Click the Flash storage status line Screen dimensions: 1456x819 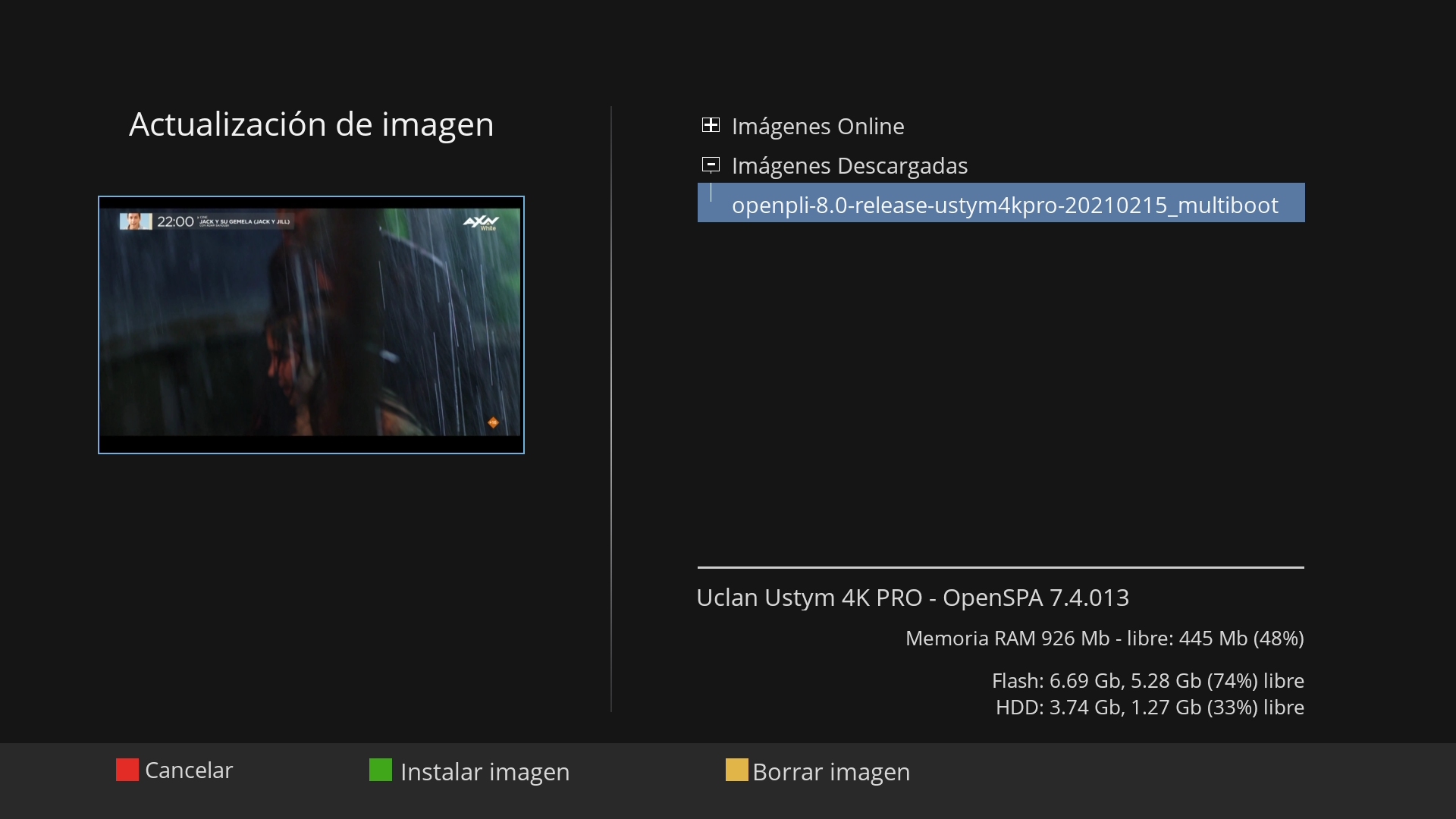coord(1147,681)
